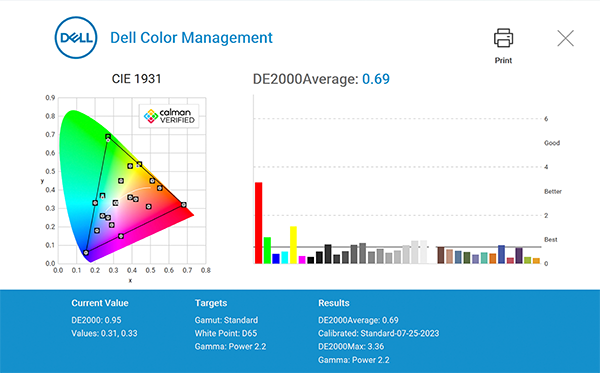This screenshot has width=600, height=373.
Task: Select the tall royal blue bar in second group
Action: tap(502, 254)
